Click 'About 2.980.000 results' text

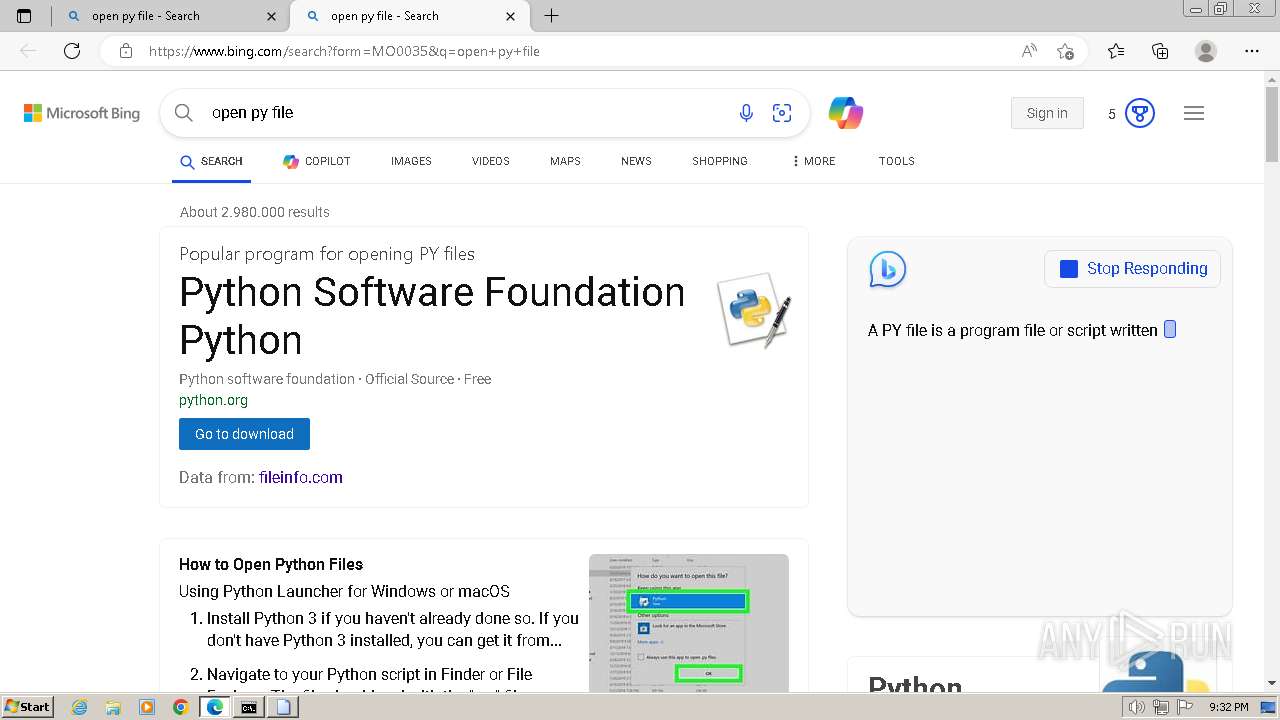pyautogui.click(x=255, y=212)
